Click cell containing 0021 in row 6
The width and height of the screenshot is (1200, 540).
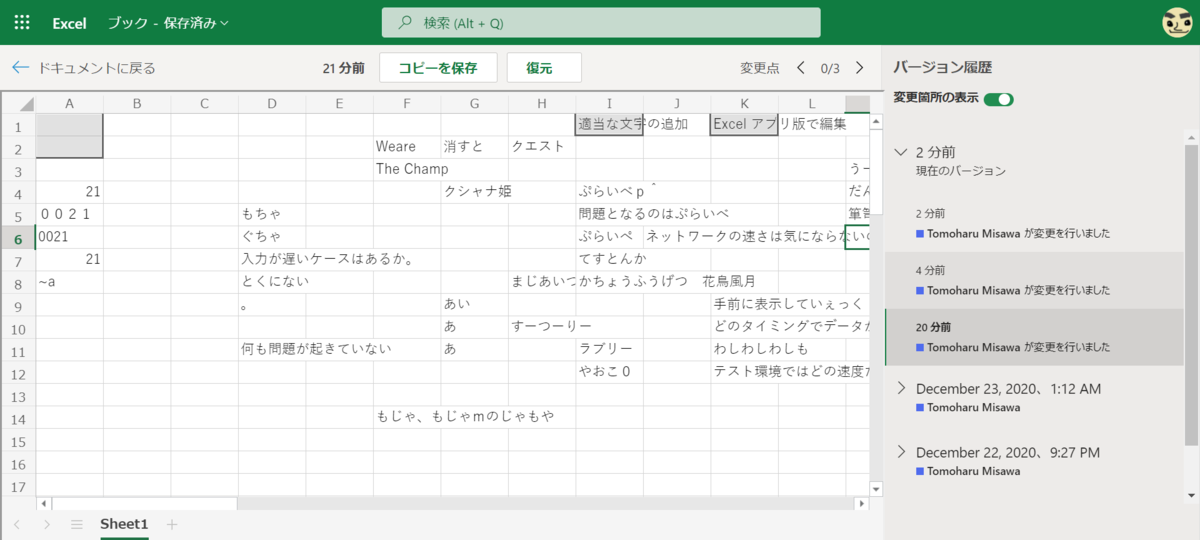[69, 237]
